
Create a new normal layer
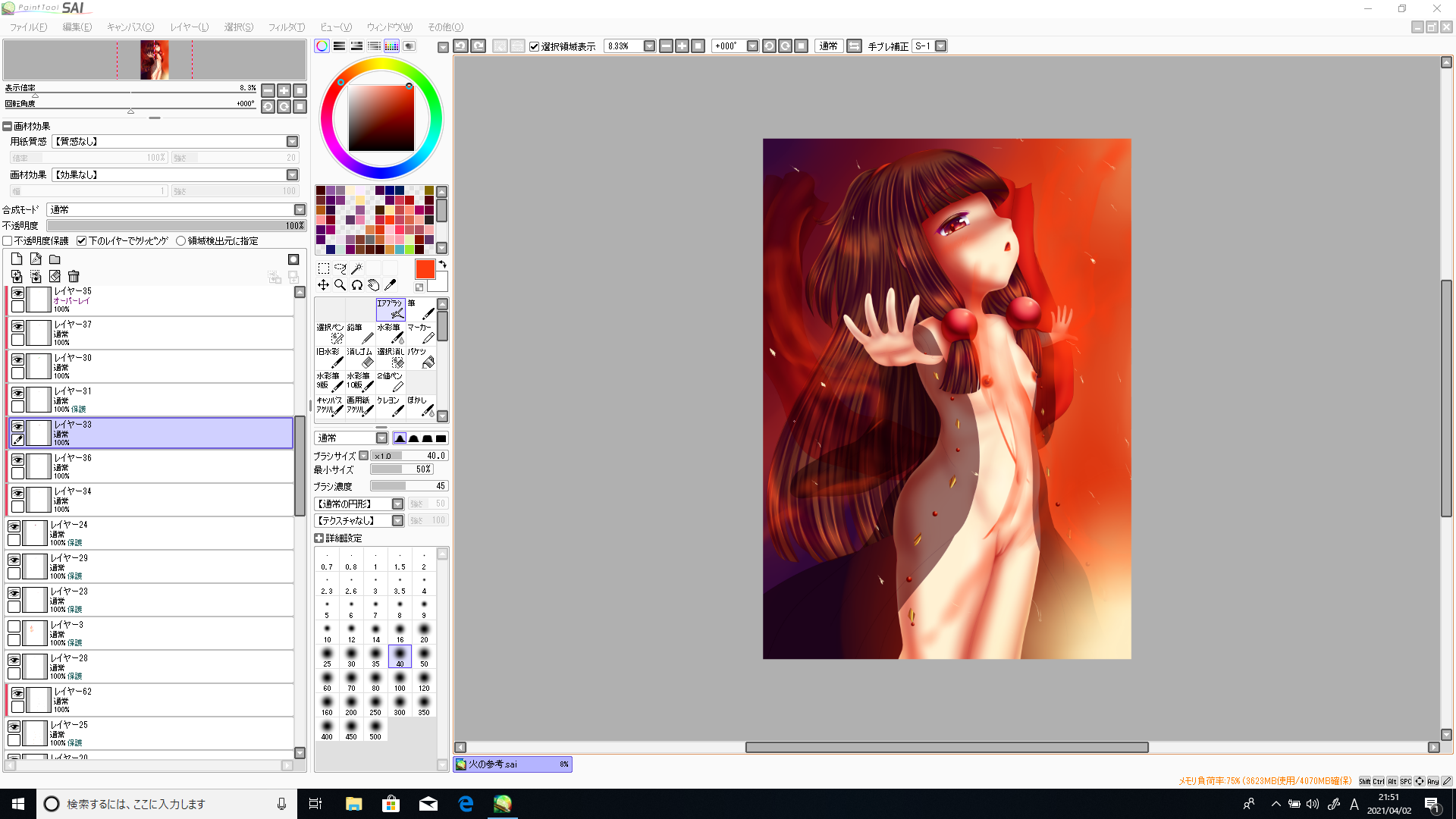point(17,259)
